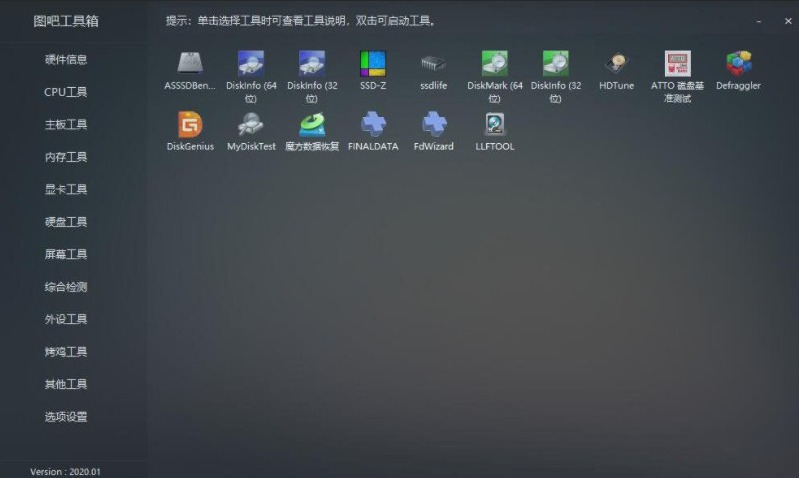Click the LLFTOOL icon

coord(495,124)
